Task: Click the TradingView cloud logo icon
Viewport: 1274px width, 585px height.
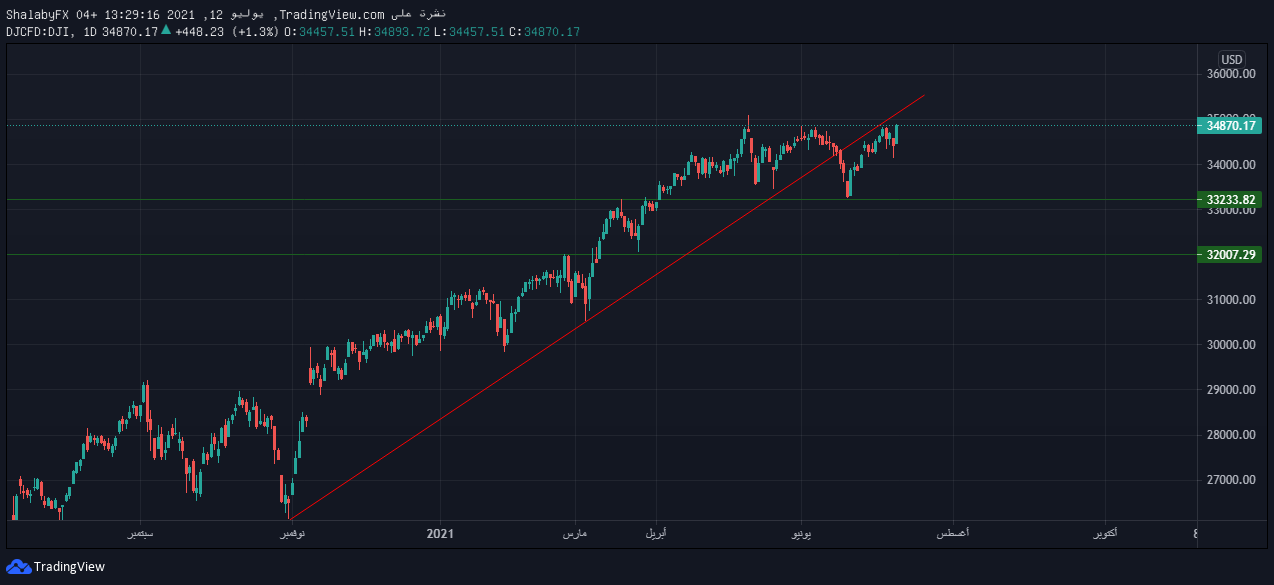Action: tap(19, 567)
